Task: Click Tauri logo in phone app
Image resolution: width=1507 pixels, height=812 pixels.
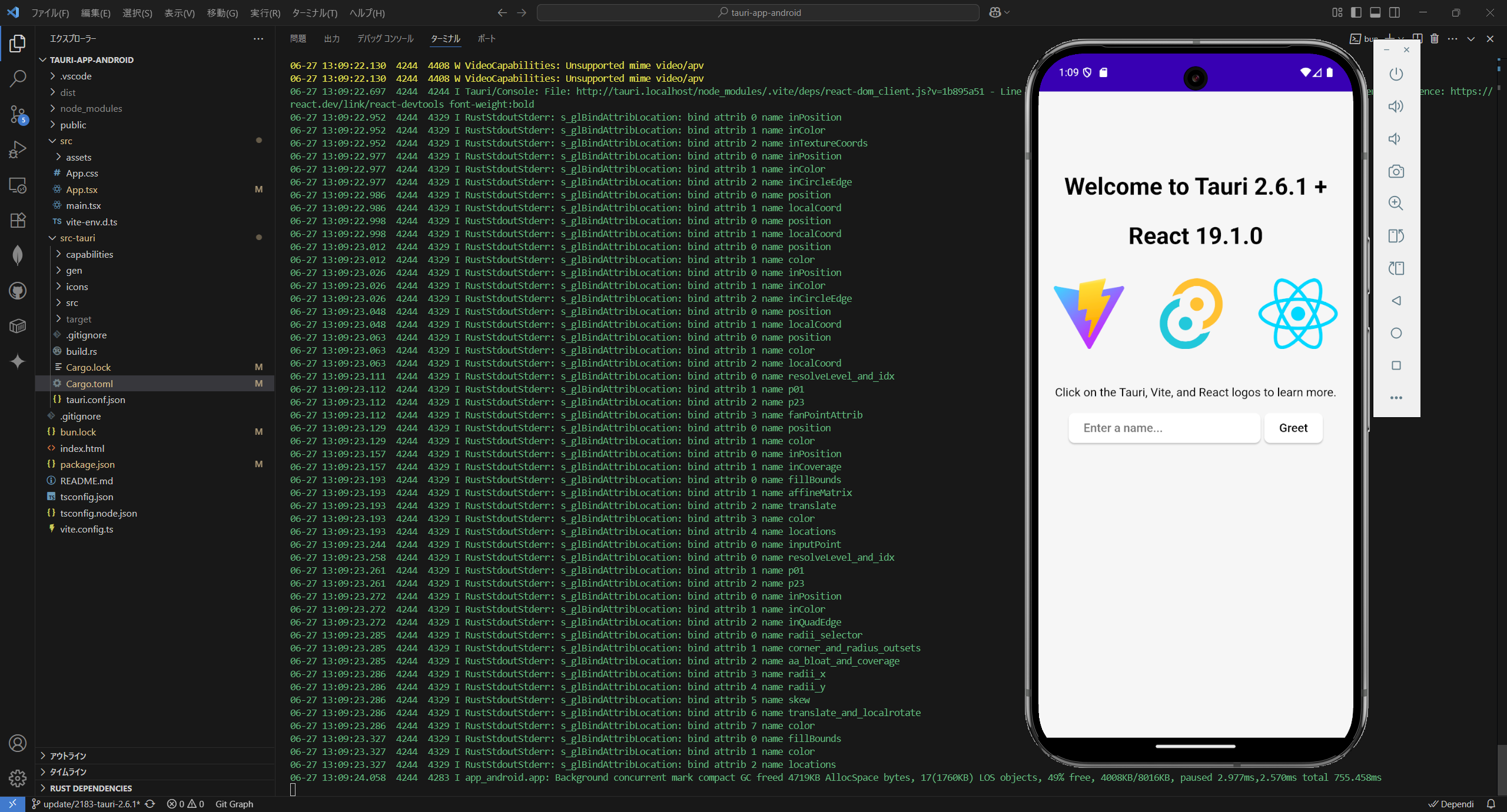Action: click(x=1191, y=314)
